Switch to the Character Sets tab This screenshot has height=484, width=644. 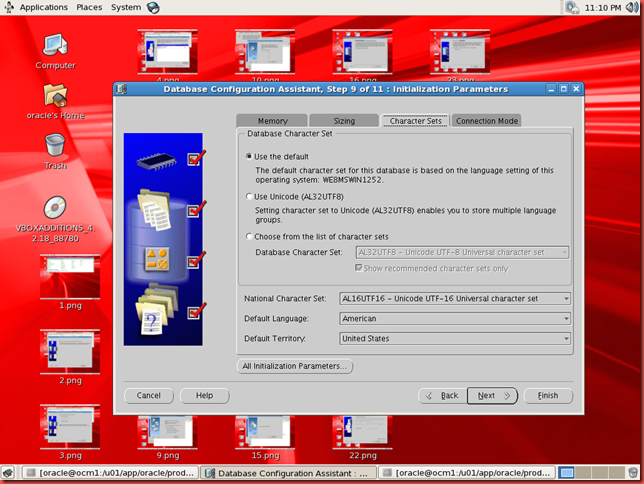[415, 121]
